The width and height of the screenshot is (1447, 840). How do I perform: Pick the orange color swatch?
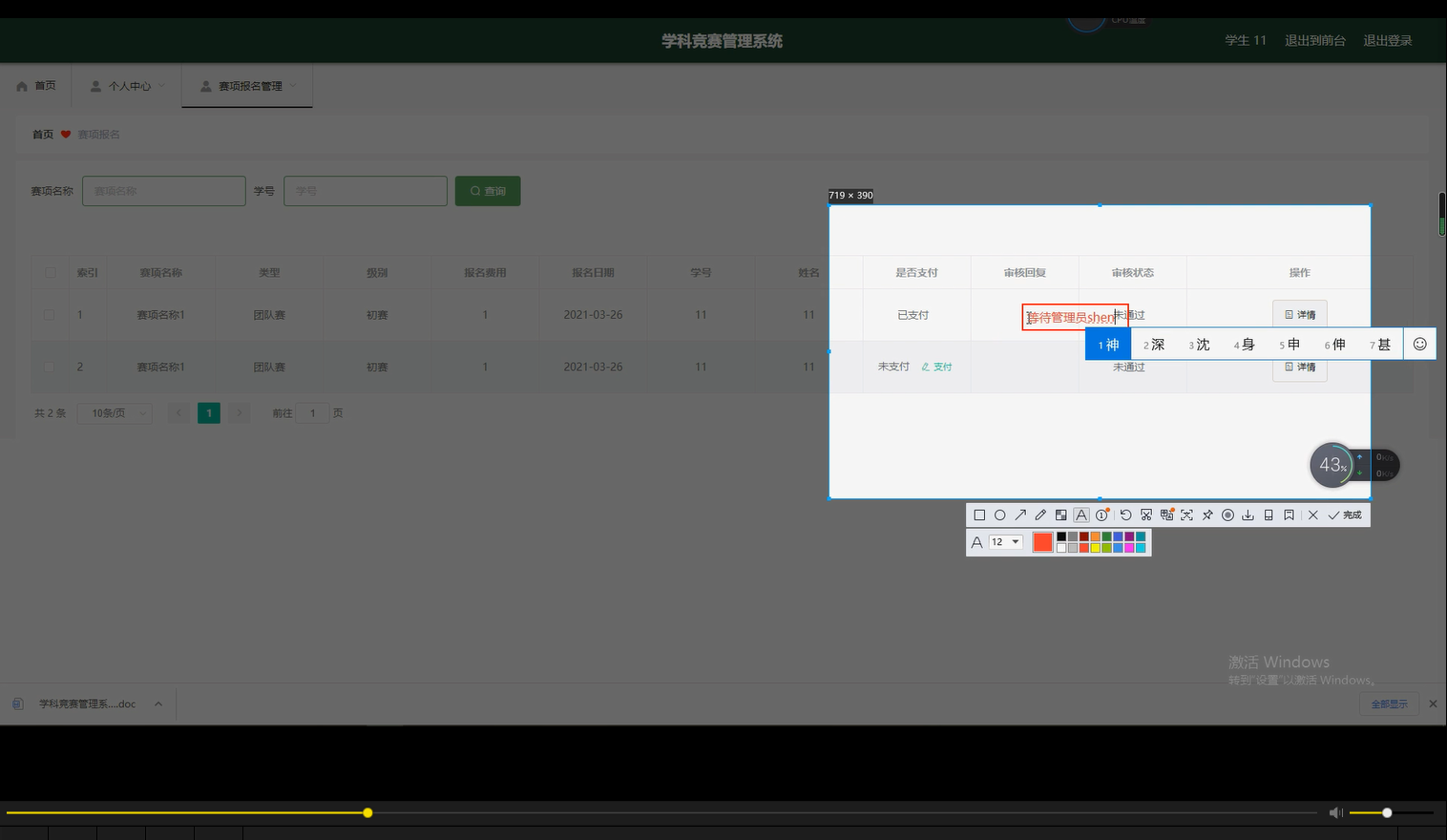[x=1096, y=536]
